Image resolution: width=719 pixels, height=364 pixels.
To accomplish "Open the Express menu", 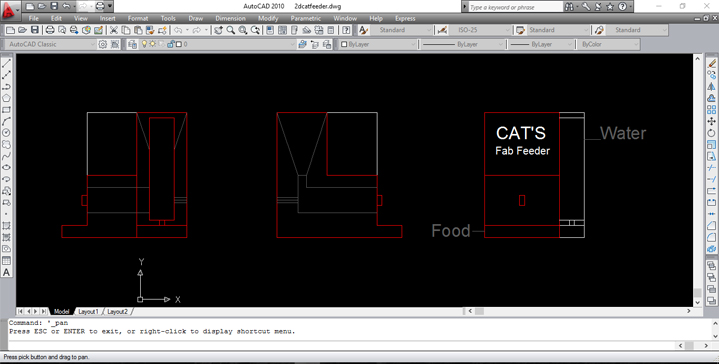I will coord(405,19).
